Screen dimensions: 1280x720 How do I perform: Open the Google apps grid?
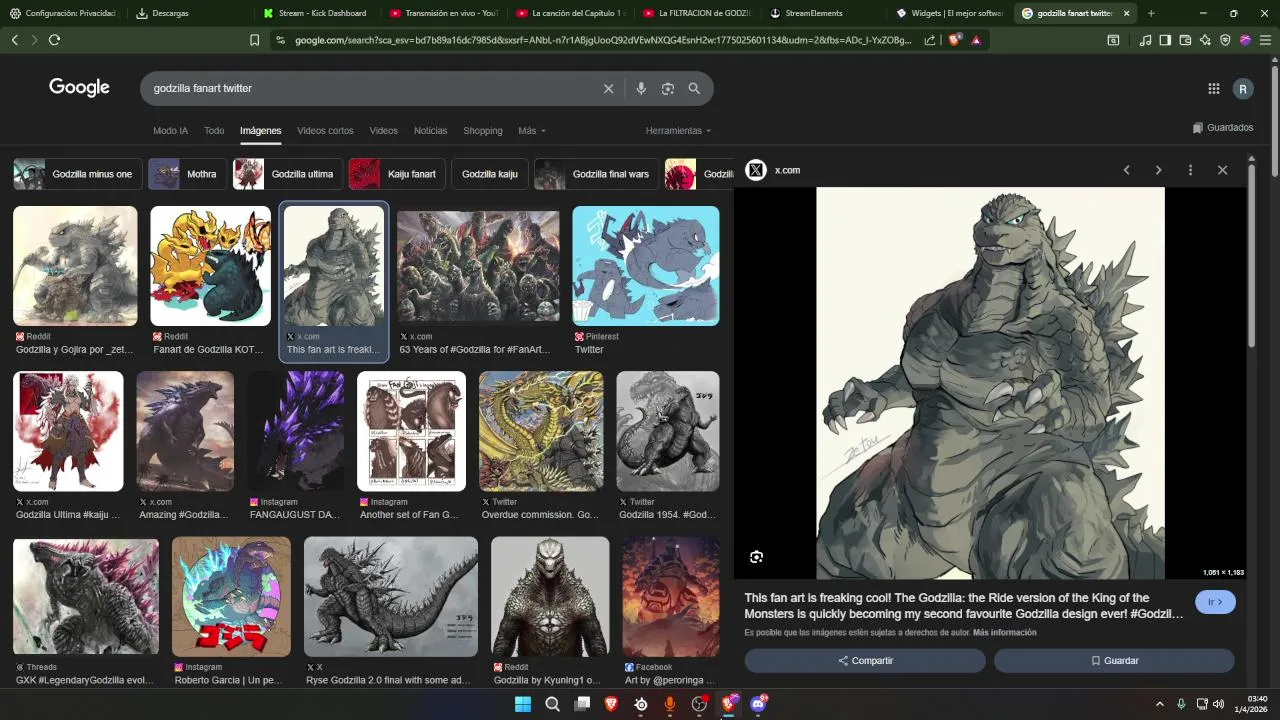(x=1213, y=89)
